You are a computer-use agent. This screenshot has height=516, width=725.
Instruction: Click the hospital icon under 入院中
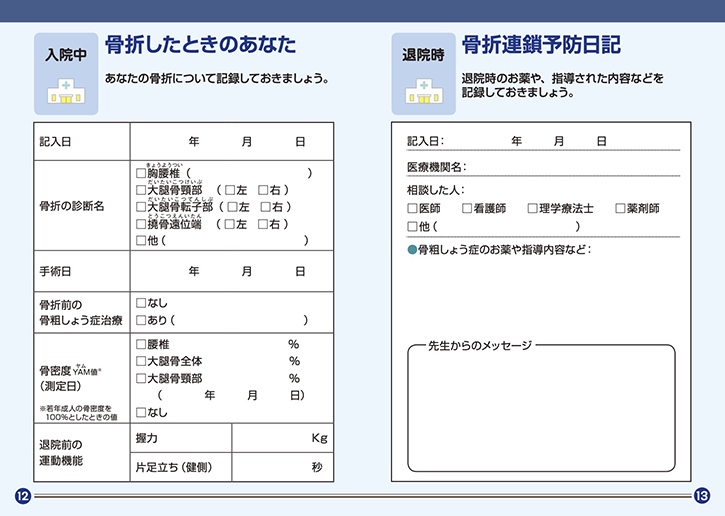tap(66, 91)
